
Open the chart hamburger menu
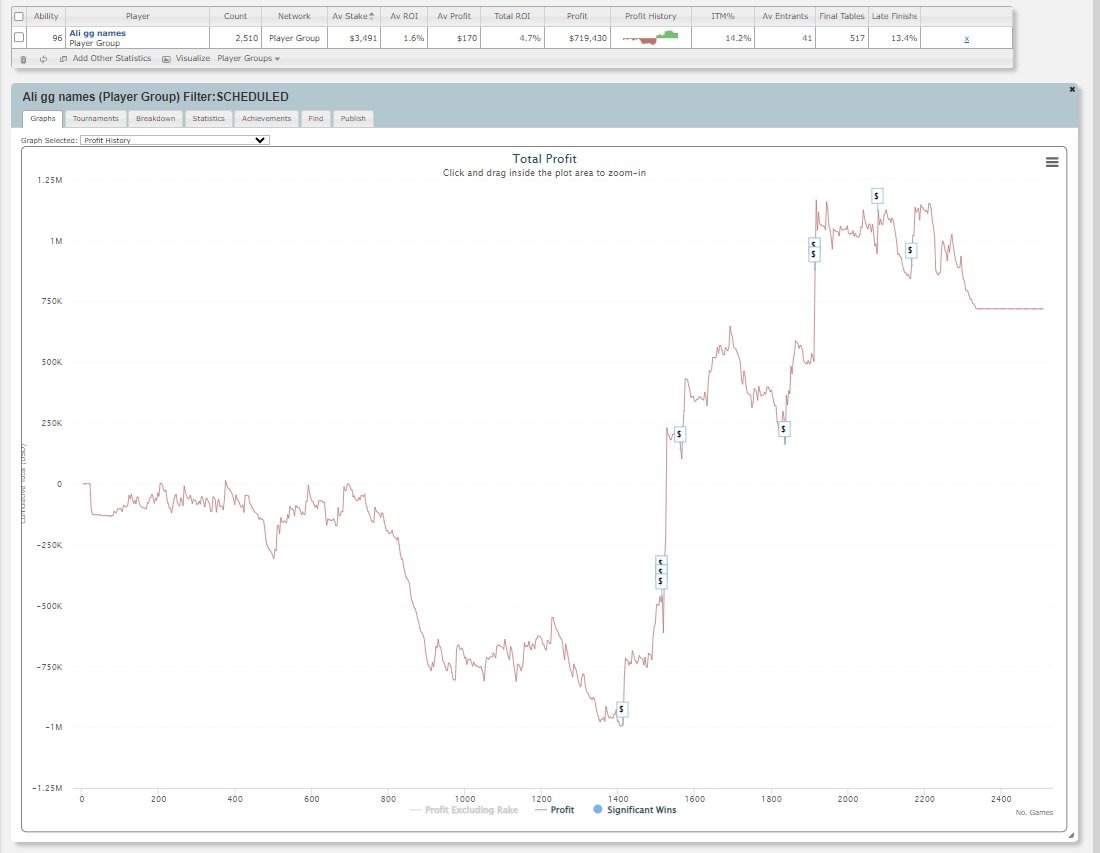(1052, 162)
